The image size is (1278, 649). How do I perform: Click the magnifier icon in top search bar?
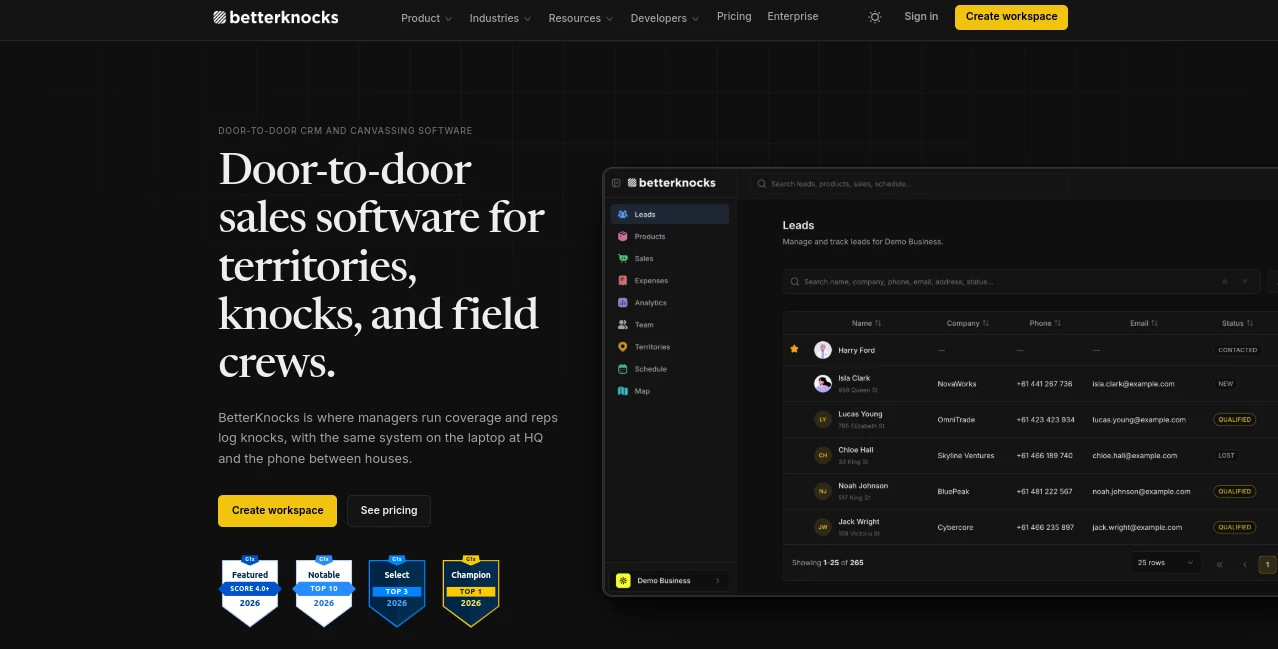point(762,184)
